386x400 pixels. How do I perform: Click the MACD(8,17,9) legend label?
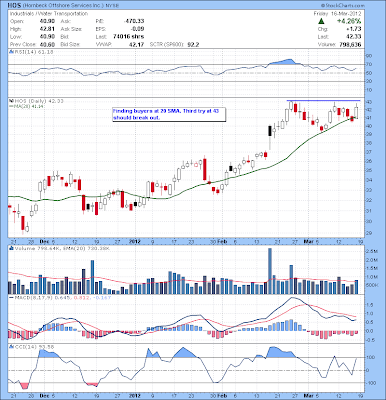pyautogui.click(x=62, y=297)
